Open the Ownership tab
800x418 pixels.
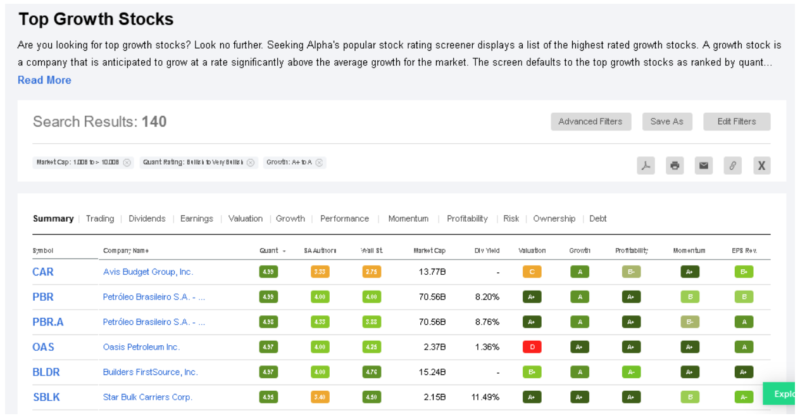(554, 218)
